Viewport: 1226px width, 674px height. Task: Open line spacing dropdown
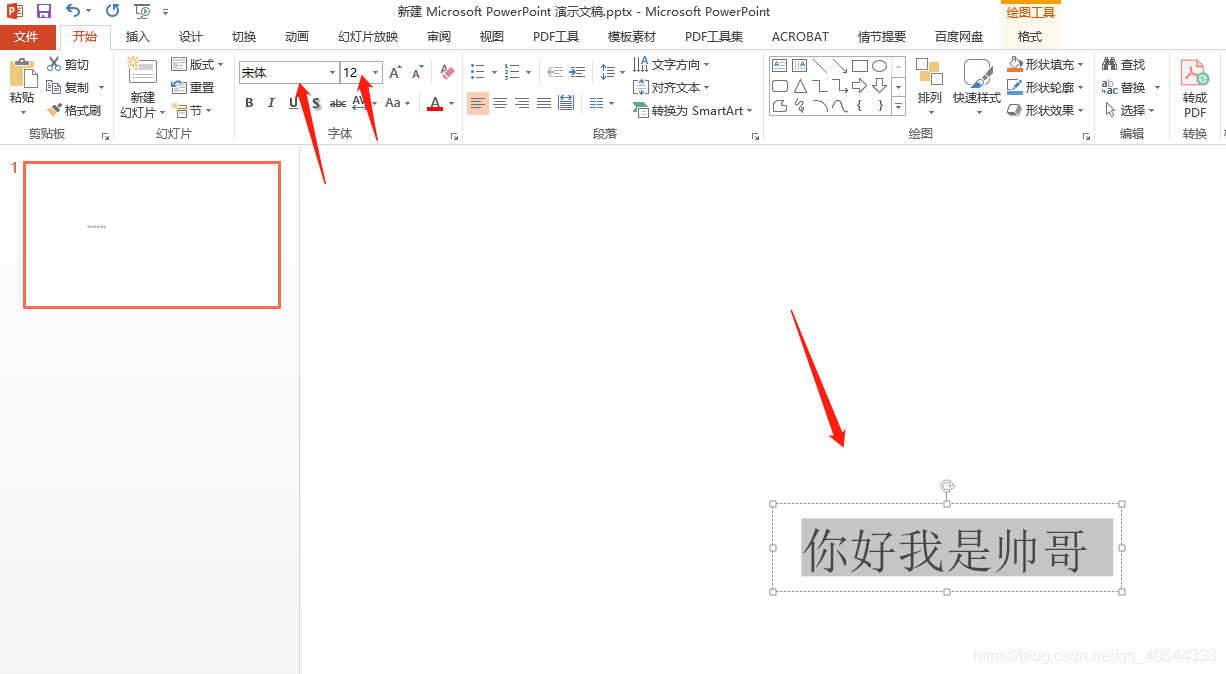612,72
